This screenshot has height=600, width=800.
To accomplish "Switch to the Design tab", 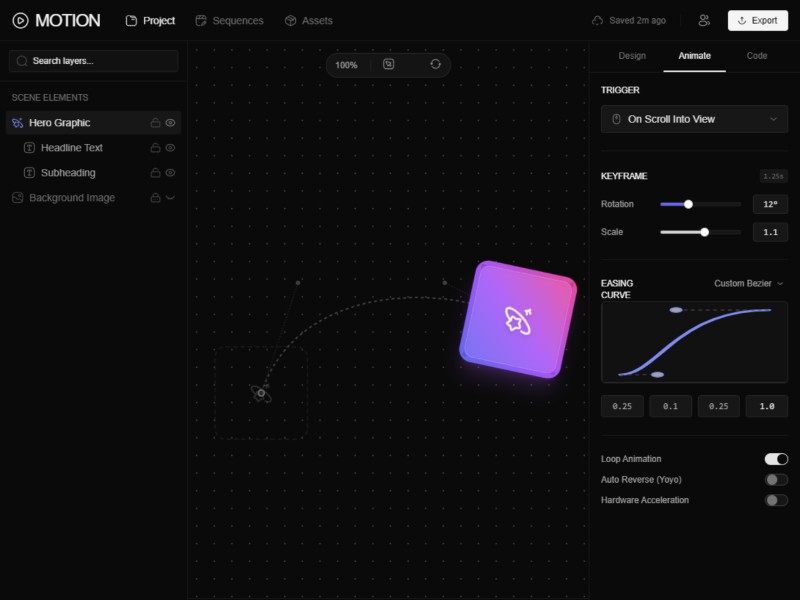I will click(632, 56).
